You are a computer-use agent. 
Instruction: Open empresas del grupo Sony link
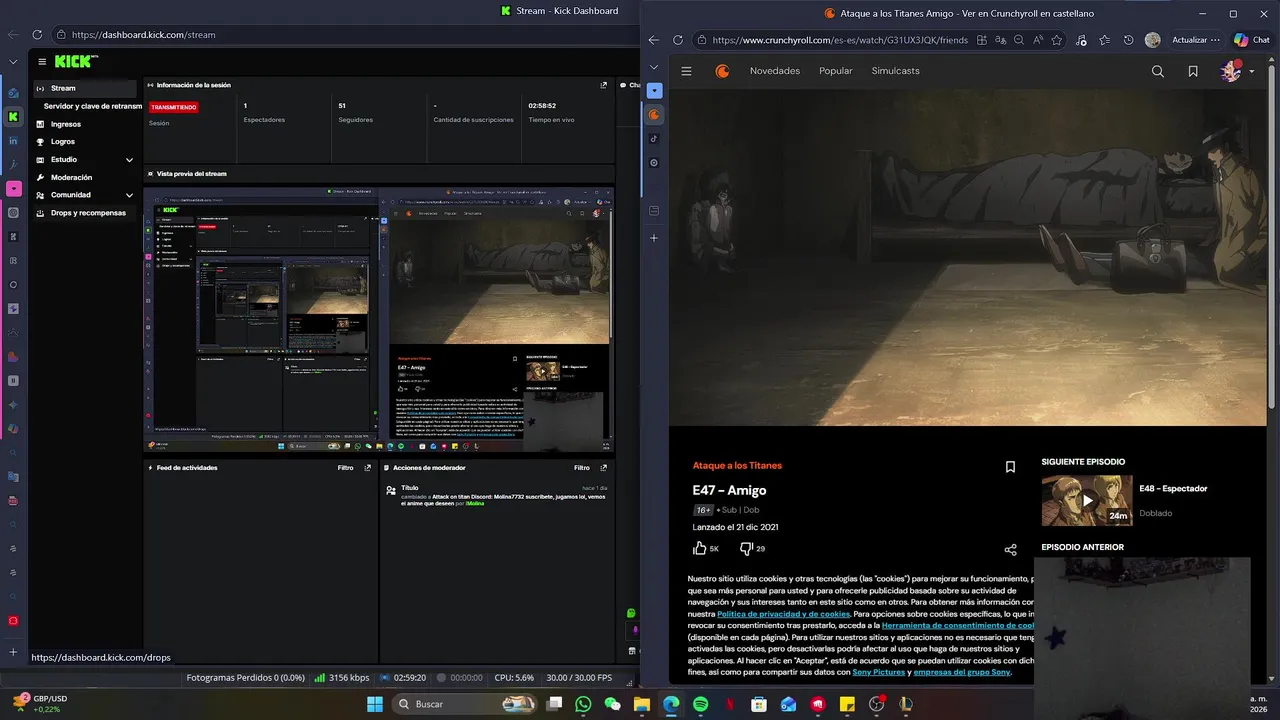(962, 672)
